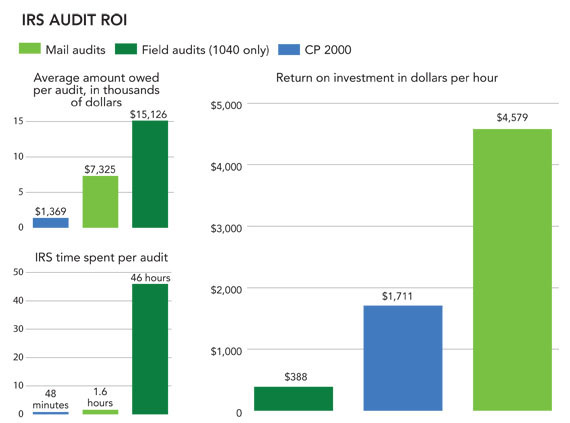Click the 'Return on investment in dollars per hour' heading
The width and height of the screenshot is (570, 423).
pyautogui.click(x=387, y=78)
